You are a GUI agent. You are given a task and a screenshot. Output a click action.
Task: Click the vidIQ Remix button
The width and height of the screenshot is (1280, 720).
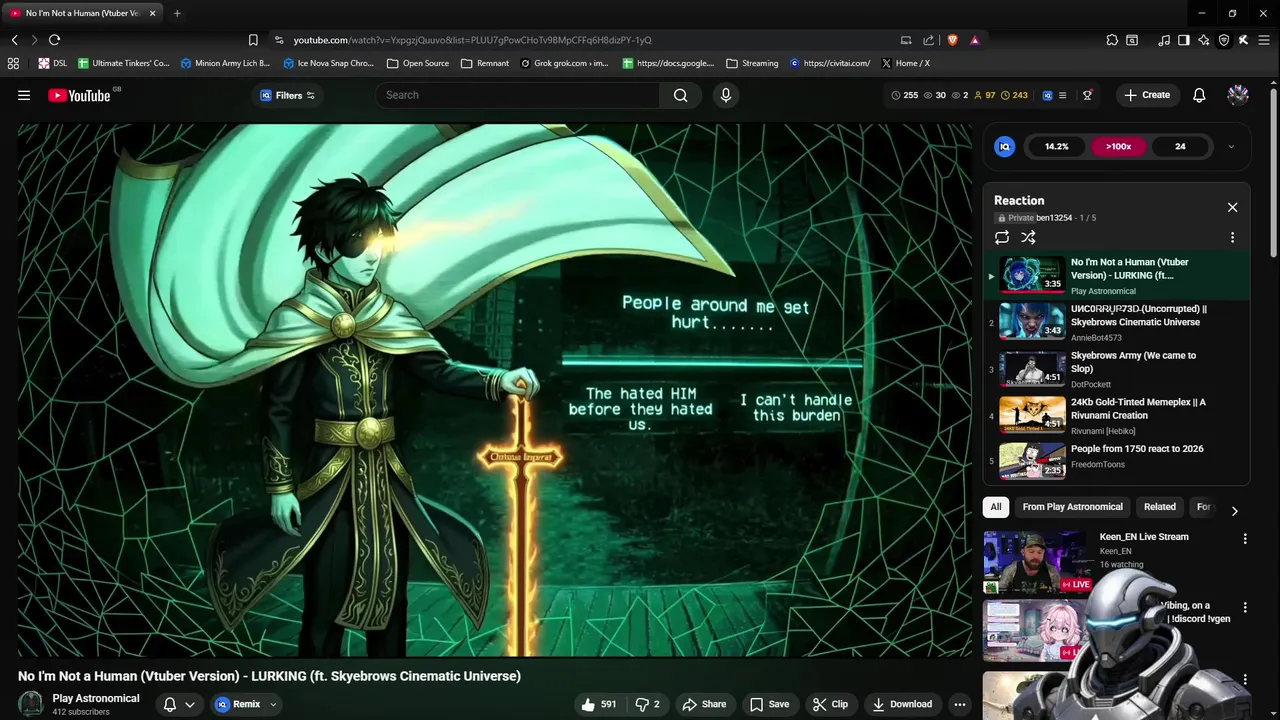(238, 704)
